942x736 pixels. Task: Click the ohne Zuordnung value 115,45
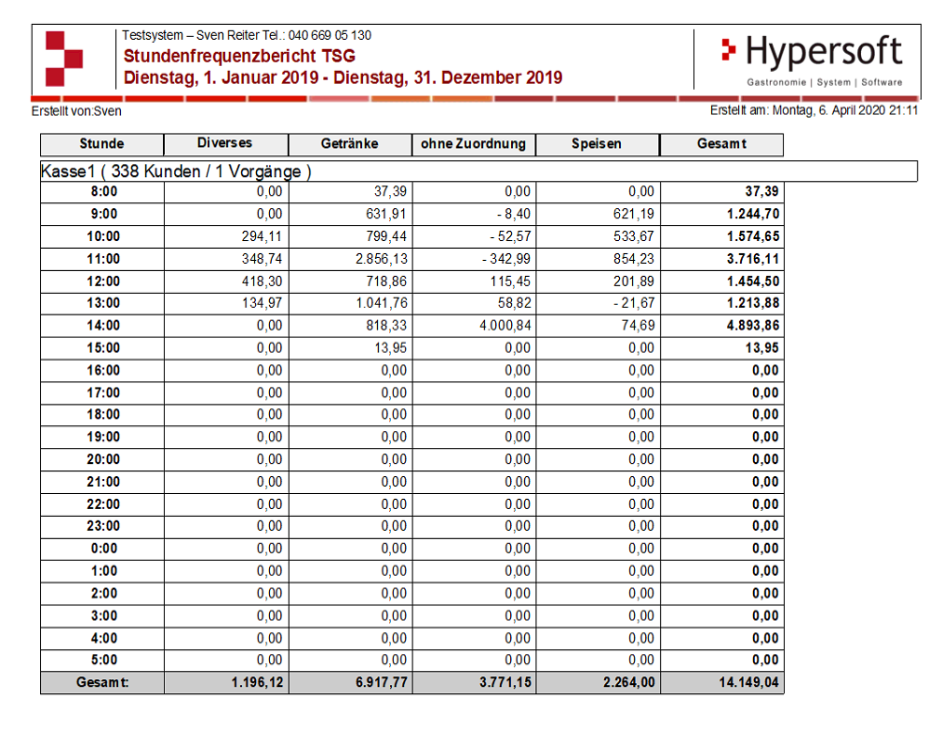pyautogui.click(x=510, y=281)
